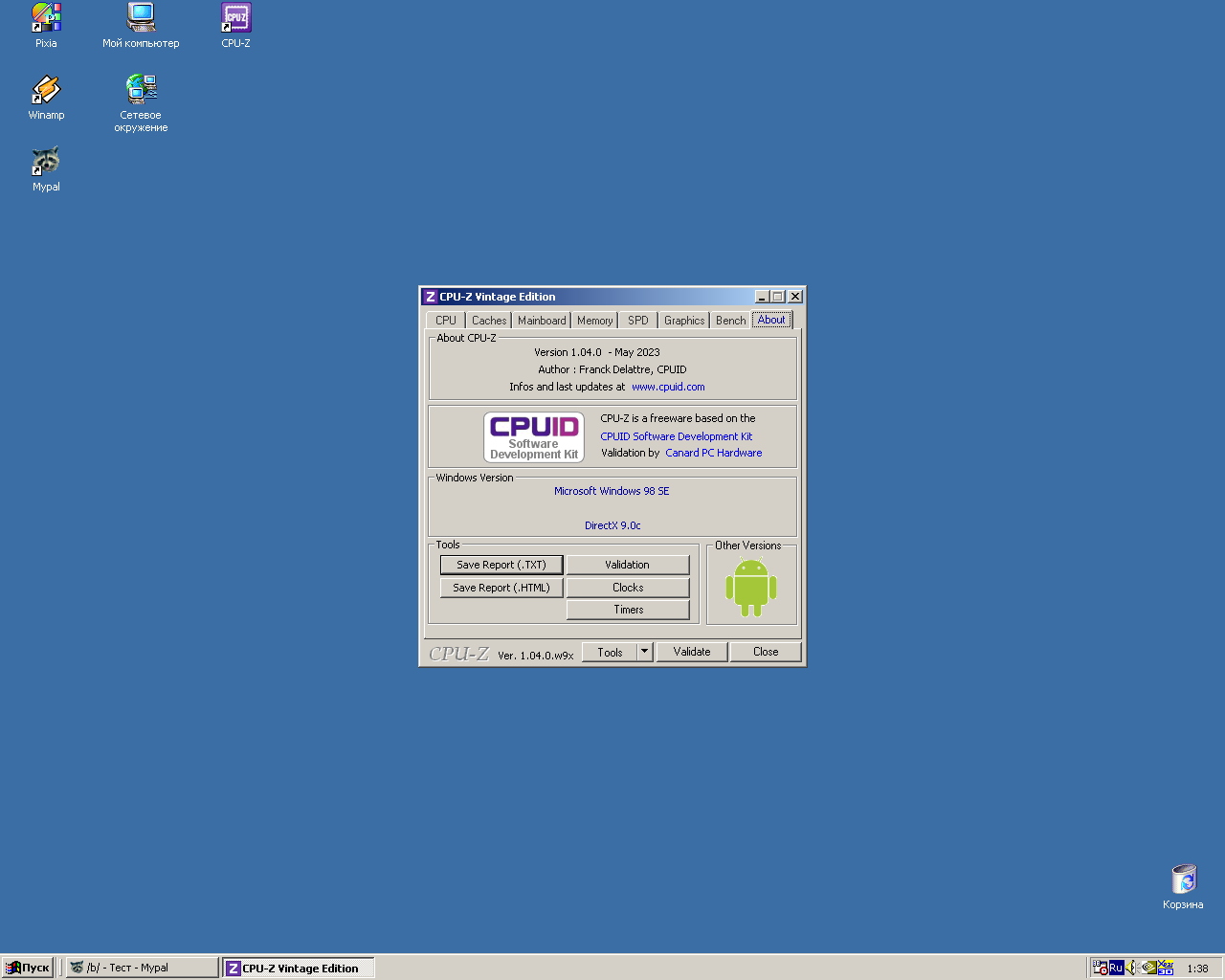Click the DirectX 9.0c text
The height and width of the screenshot is (980, 1225).
[612, 525]
